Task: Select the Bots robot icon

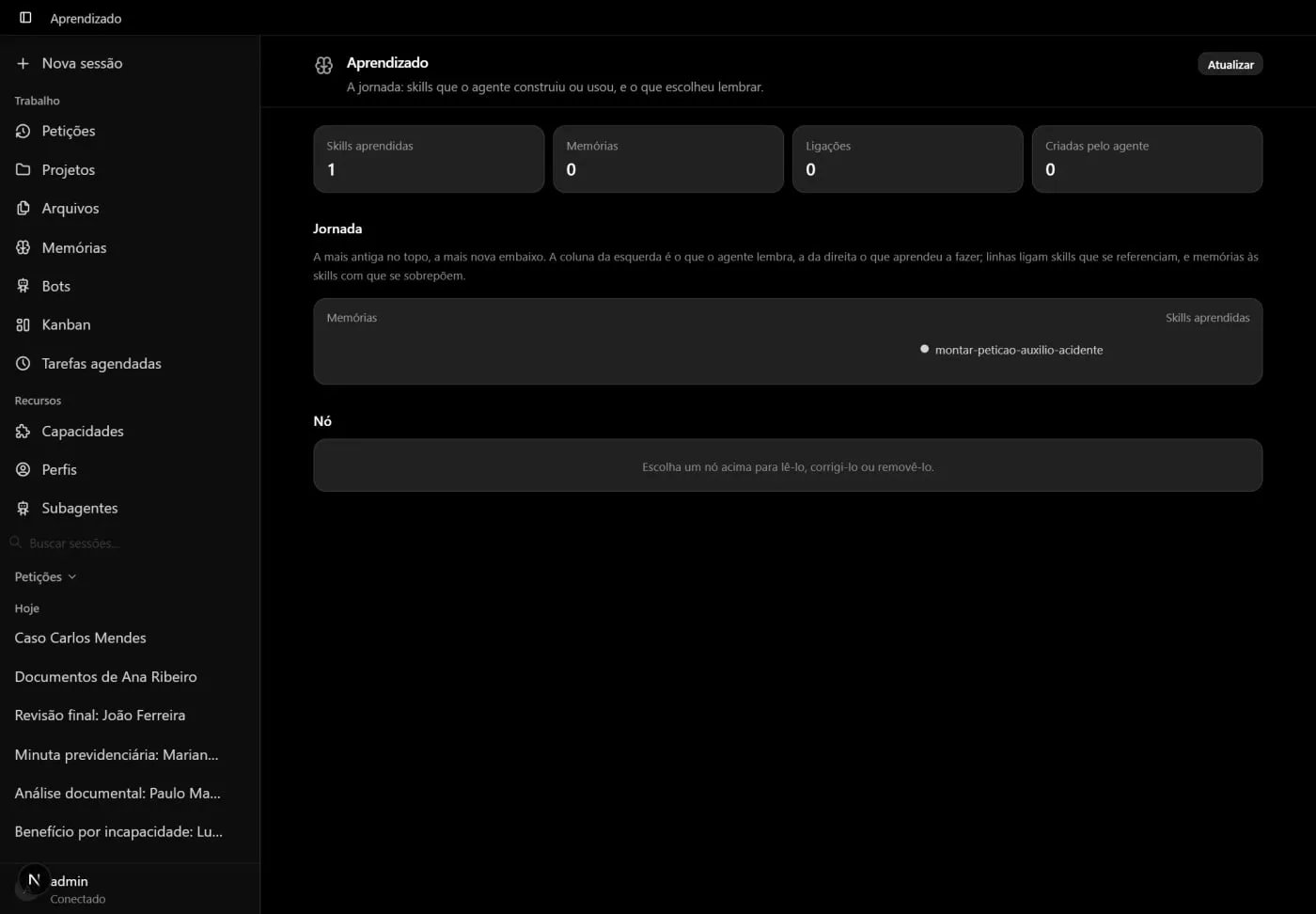Action: coord(23,286)
